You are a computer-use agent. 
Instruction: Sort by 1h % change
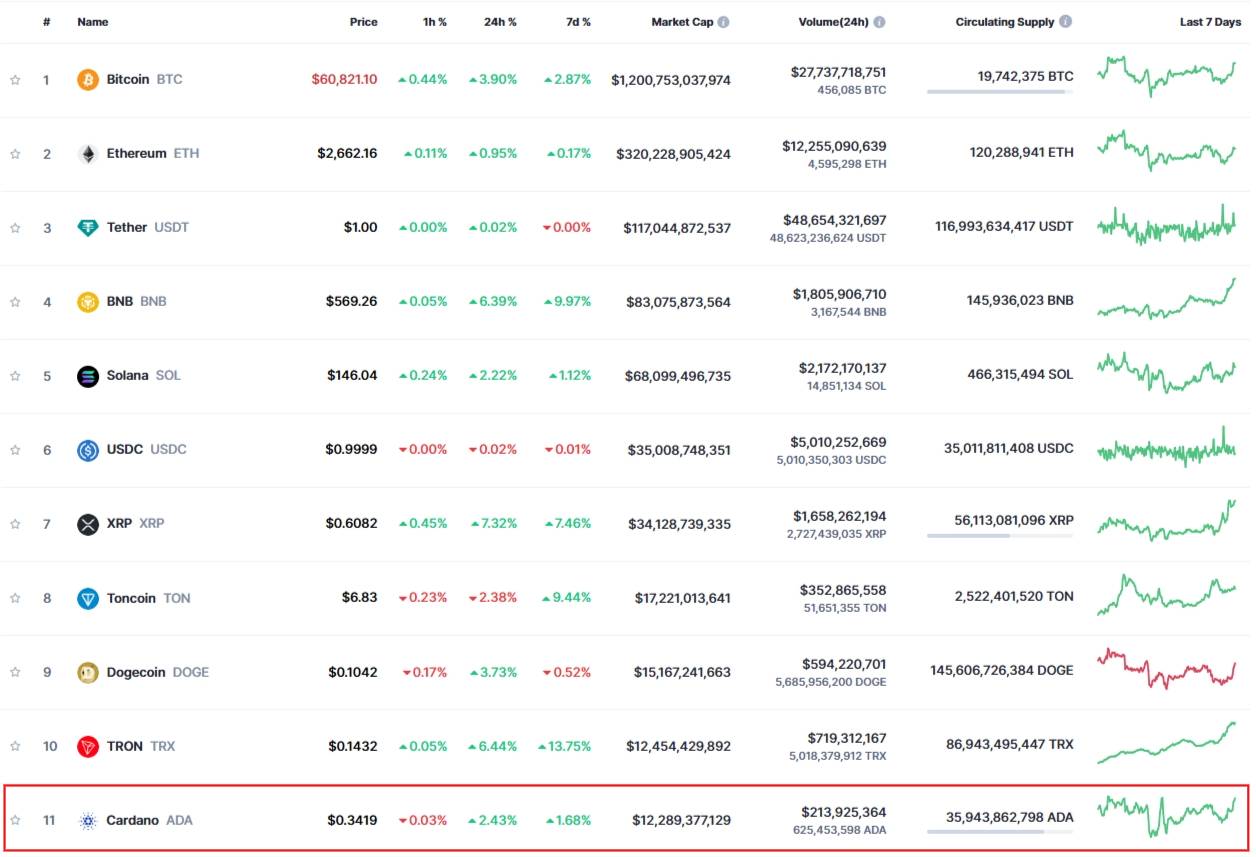pos(435,21)
